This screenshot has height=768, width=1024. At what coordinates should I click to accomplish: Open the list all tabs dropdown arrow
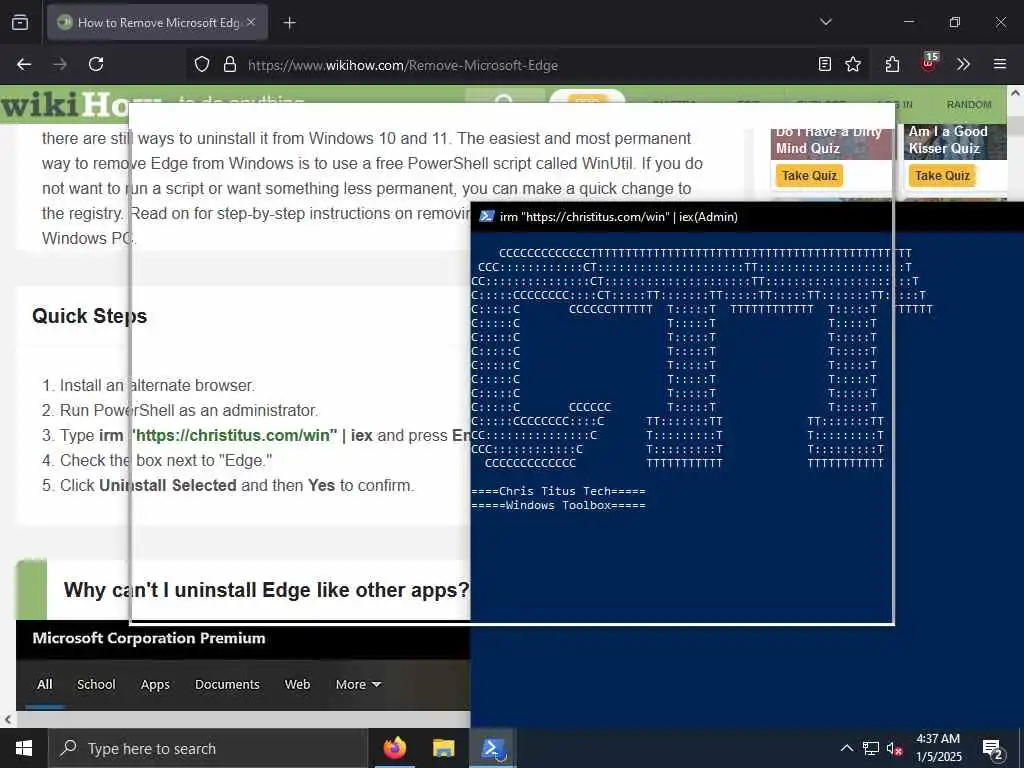825,22
